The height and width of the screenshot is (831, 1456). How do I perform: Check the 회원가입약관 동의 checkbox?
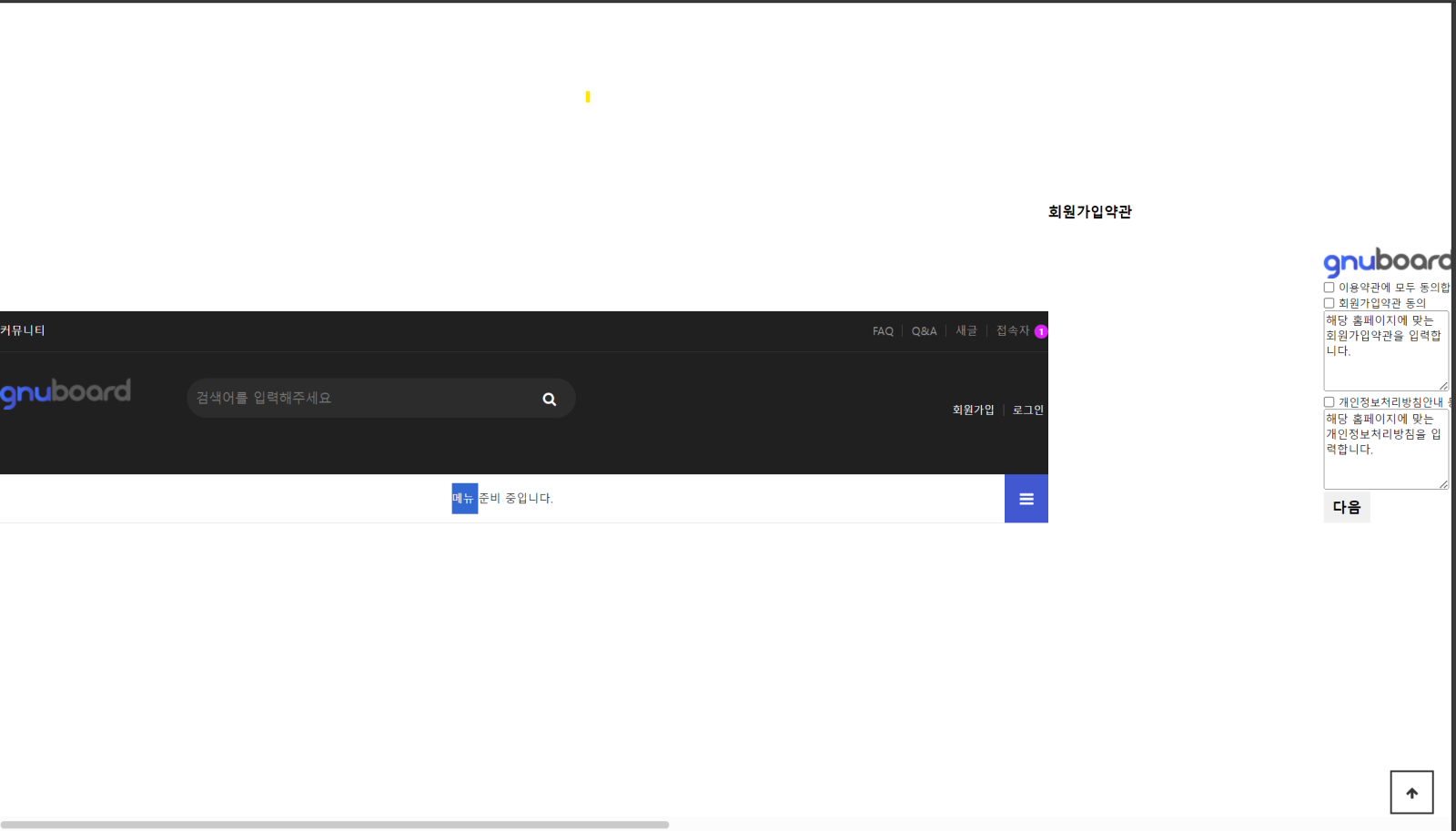point(1329,303)
